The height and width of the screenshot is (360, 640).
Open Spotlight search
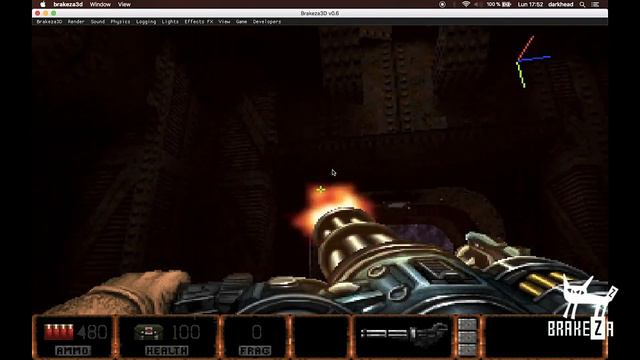point(582,4)
